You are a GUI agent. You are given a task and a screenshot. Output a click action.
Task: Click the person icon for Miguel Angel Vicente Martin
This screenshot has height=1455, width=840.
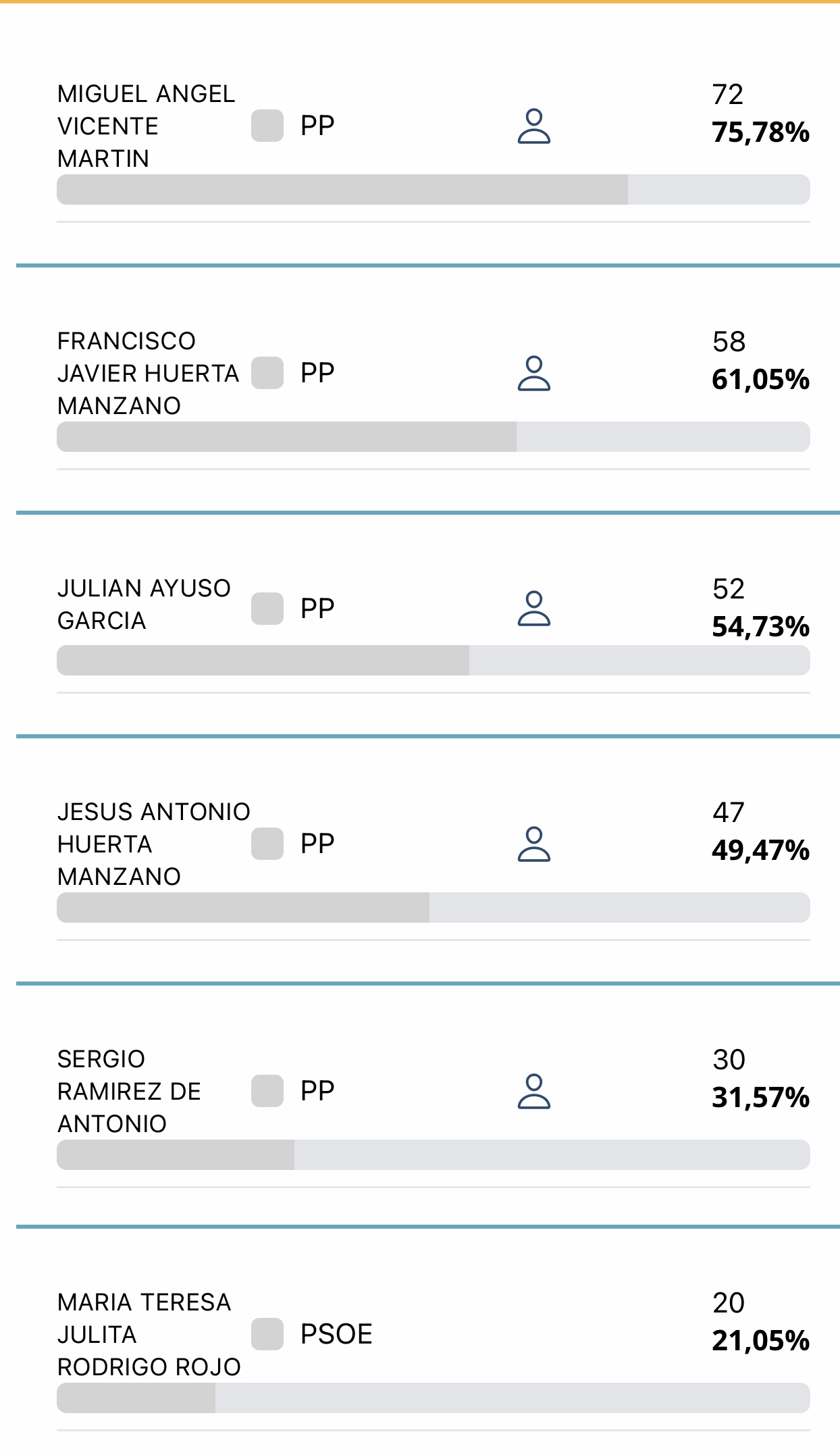click(x=534, y=126)
